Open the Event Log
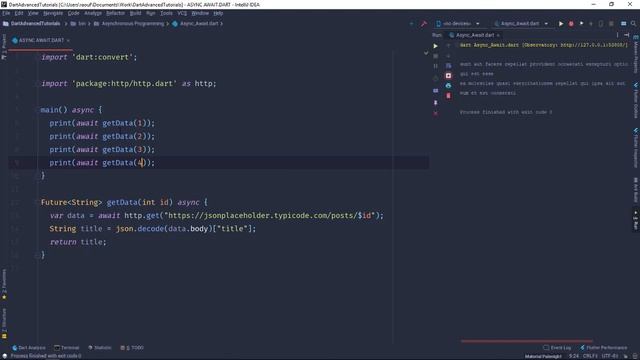The width and height of the screenshot is (640, 360). pos(558,348)
